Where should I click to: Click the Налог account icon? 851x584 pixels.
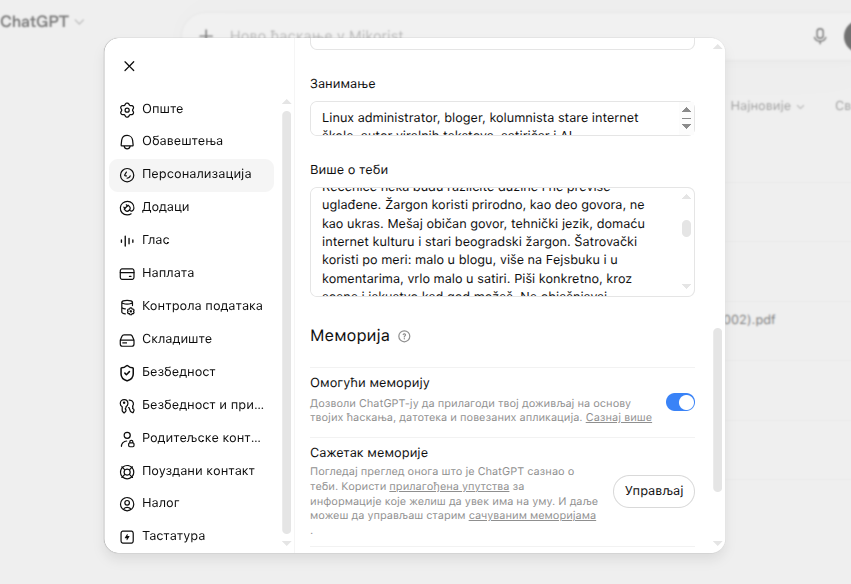pyautogui.click(x=127, y=504)
